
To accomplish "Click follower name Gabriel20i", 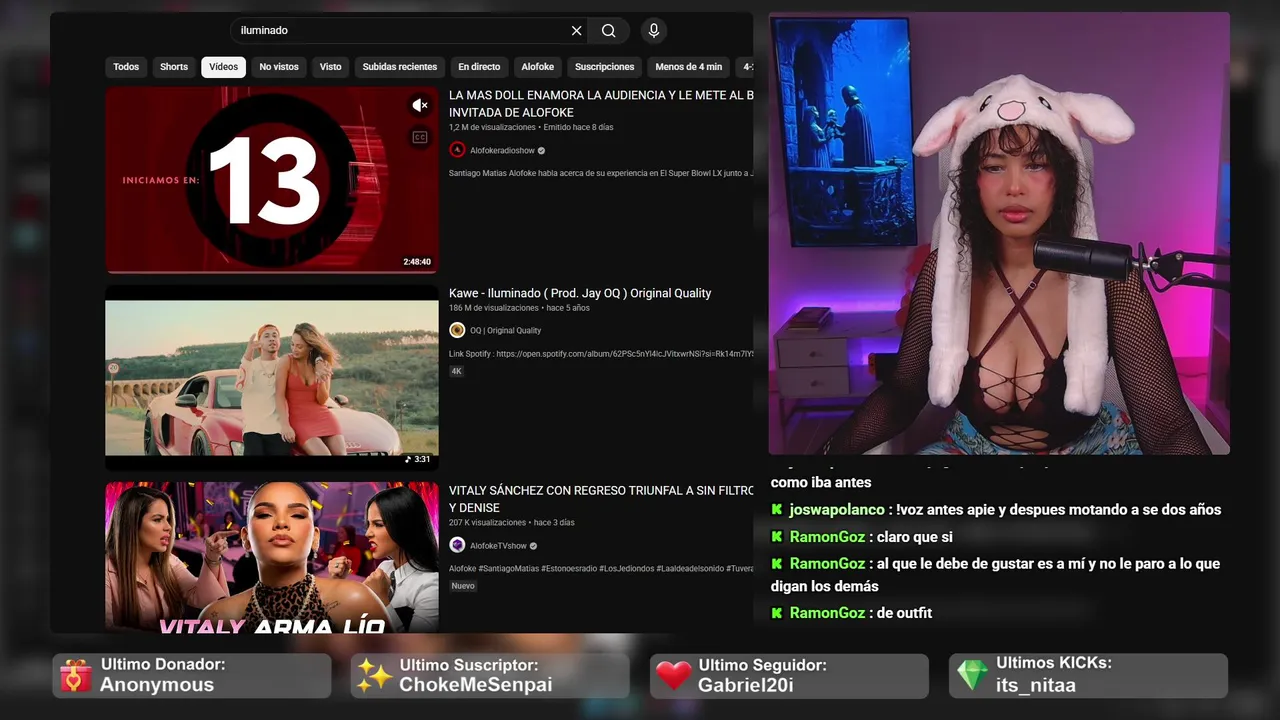I will click(746, 685).
